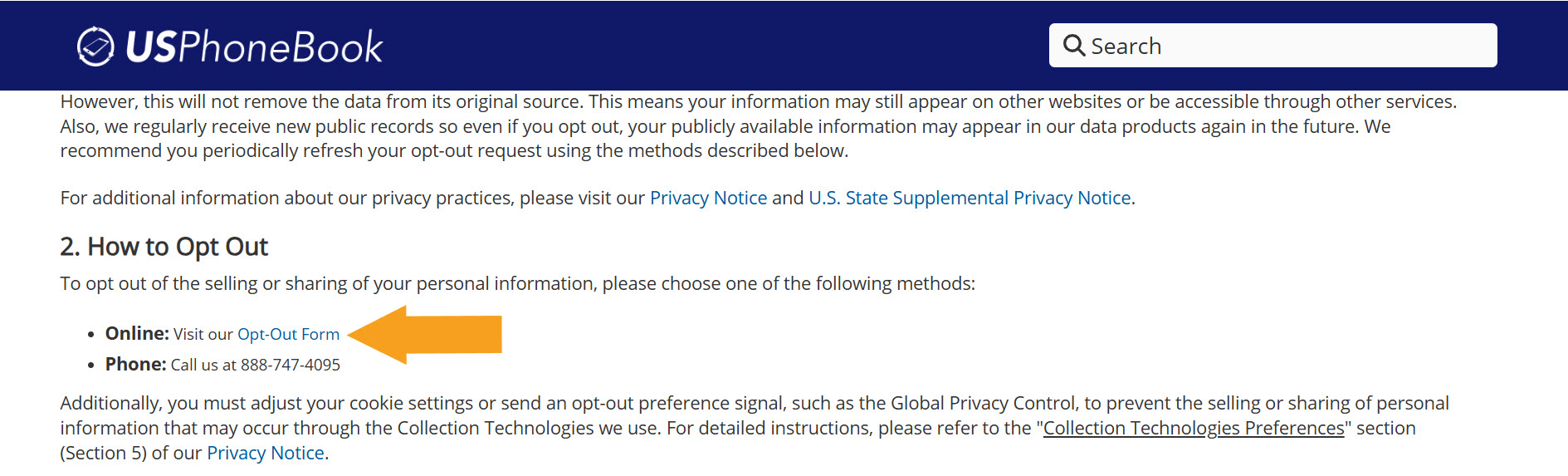The image size is (1568, 476).
Task: Click the sentence starting "For additional information"
Action: coord(349,198)
